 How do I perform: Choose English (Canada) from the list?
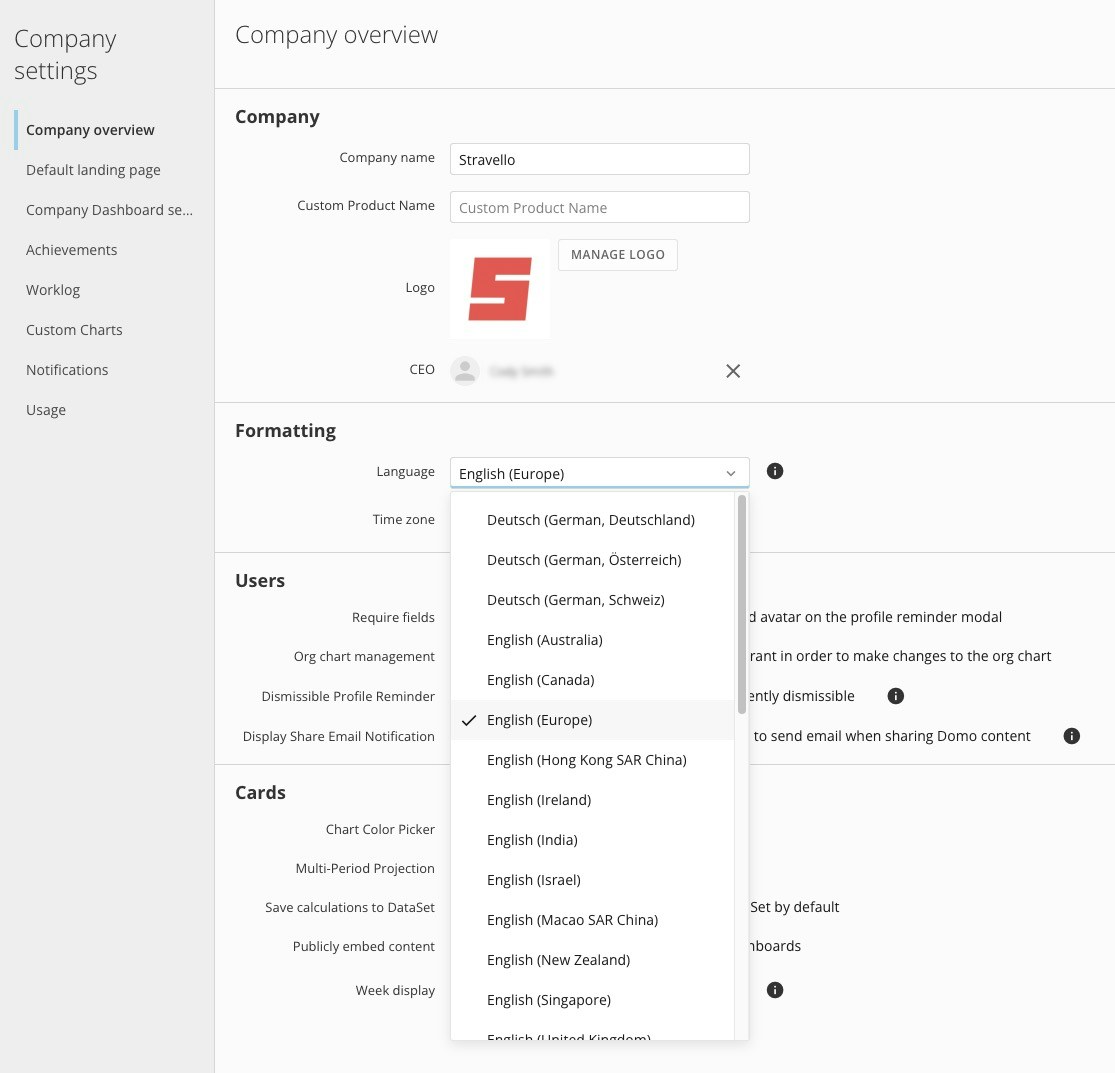coord(592,680)
